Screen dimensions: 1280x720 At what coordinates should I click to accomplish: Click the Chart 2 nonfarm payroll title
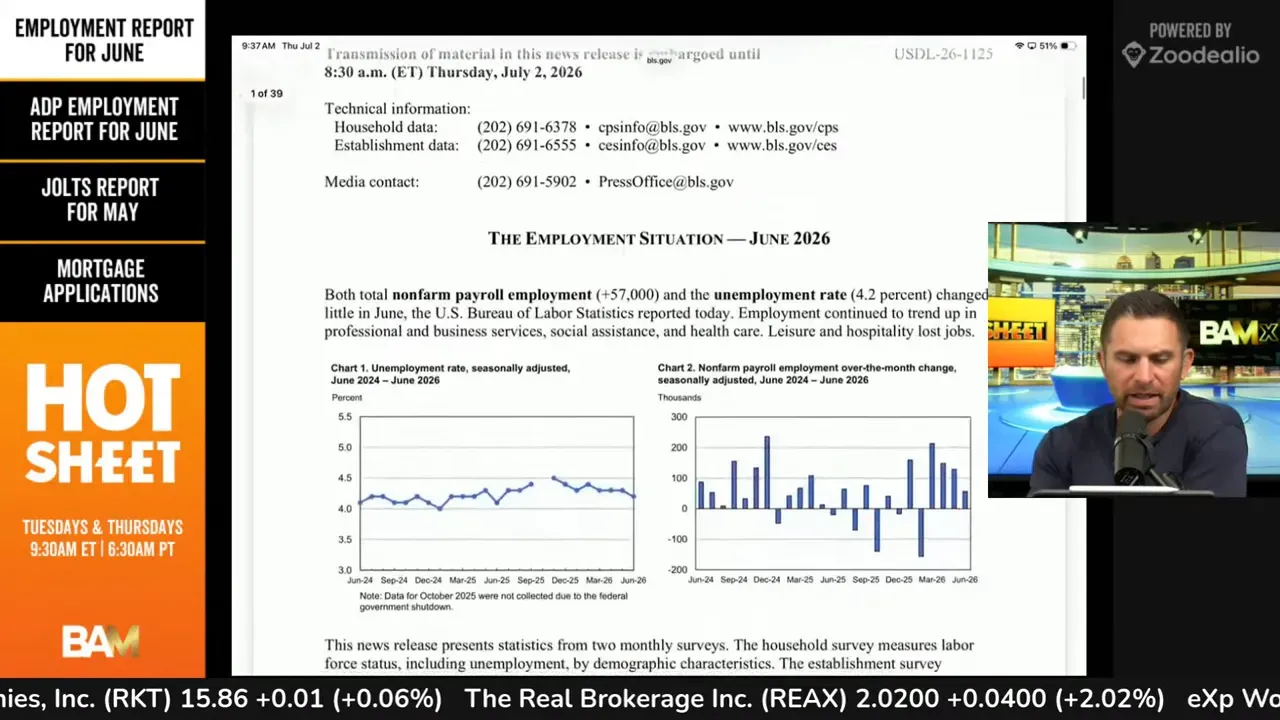pos(807,374)
